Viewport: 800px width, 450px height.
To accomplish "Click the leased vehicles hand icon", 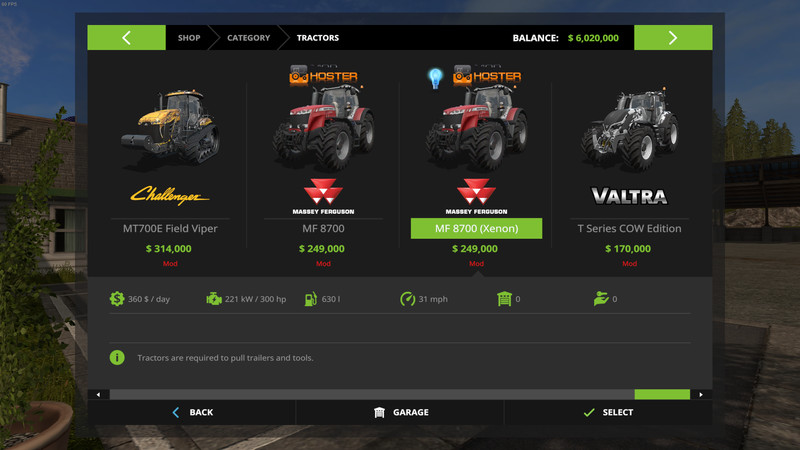I will coord(601,298).
